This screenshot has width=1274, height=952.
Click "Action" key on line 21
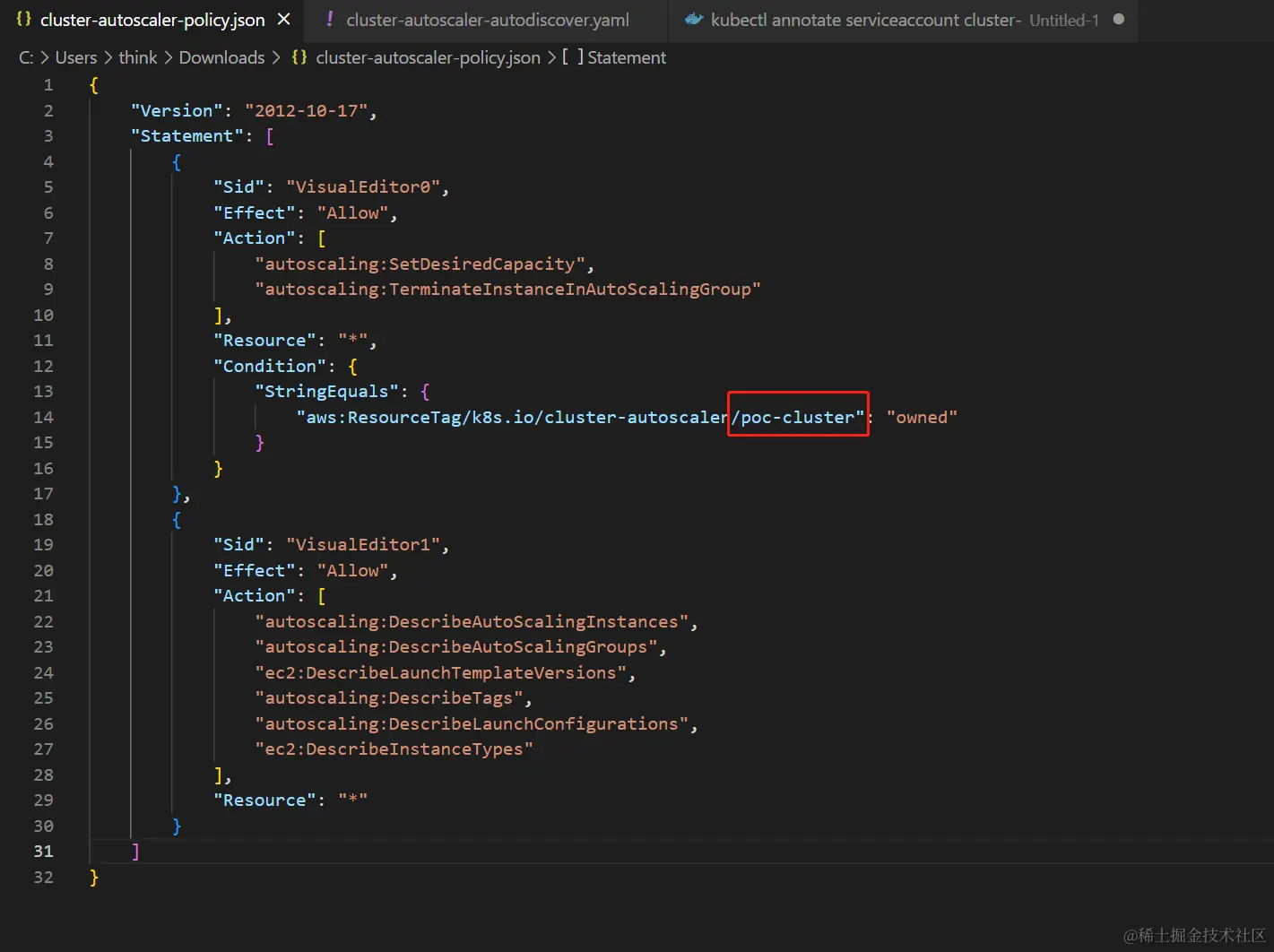(255, 596)
